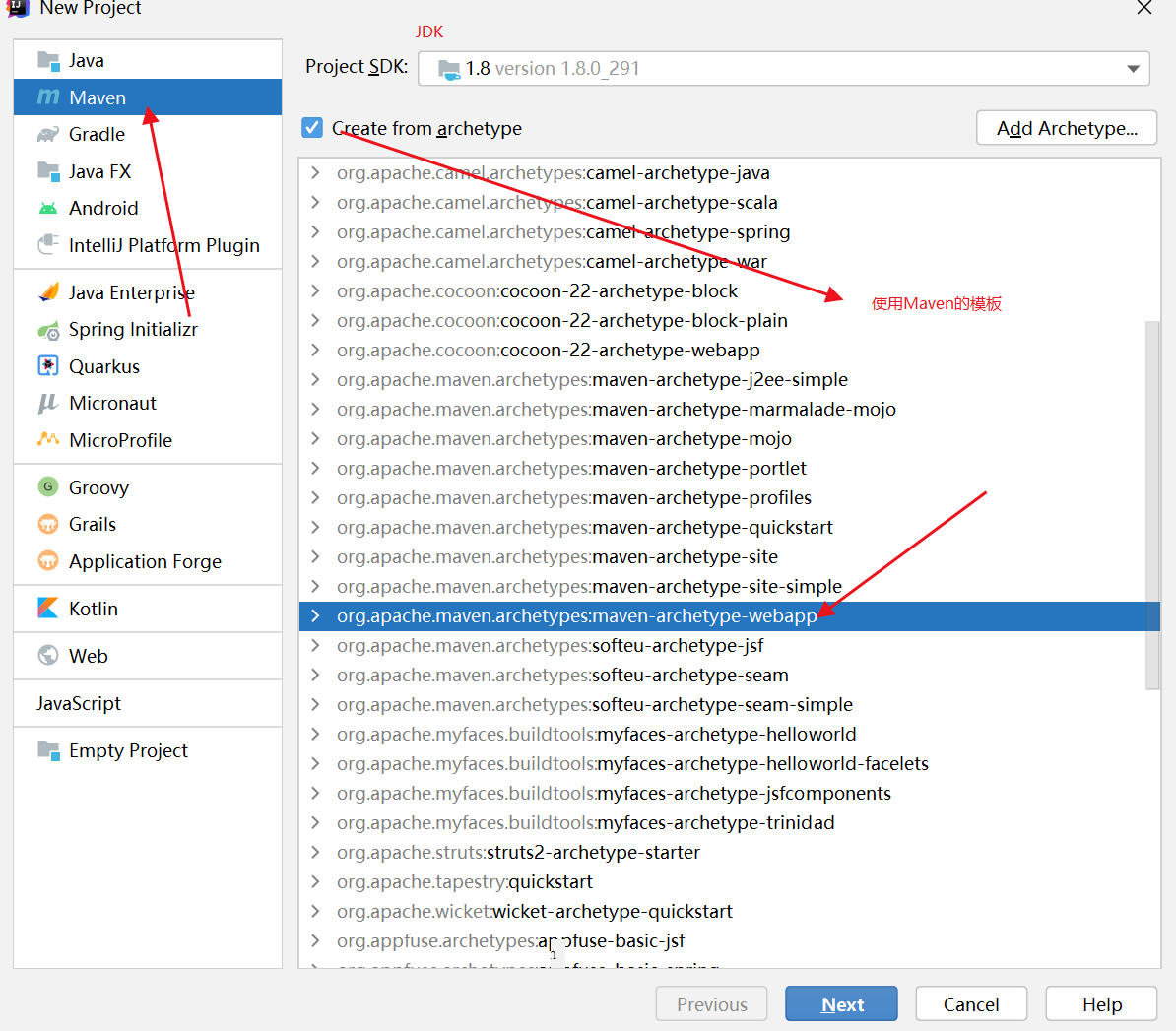
Task: Select maven-archetype-site-simple row
Action: (730, 586)
